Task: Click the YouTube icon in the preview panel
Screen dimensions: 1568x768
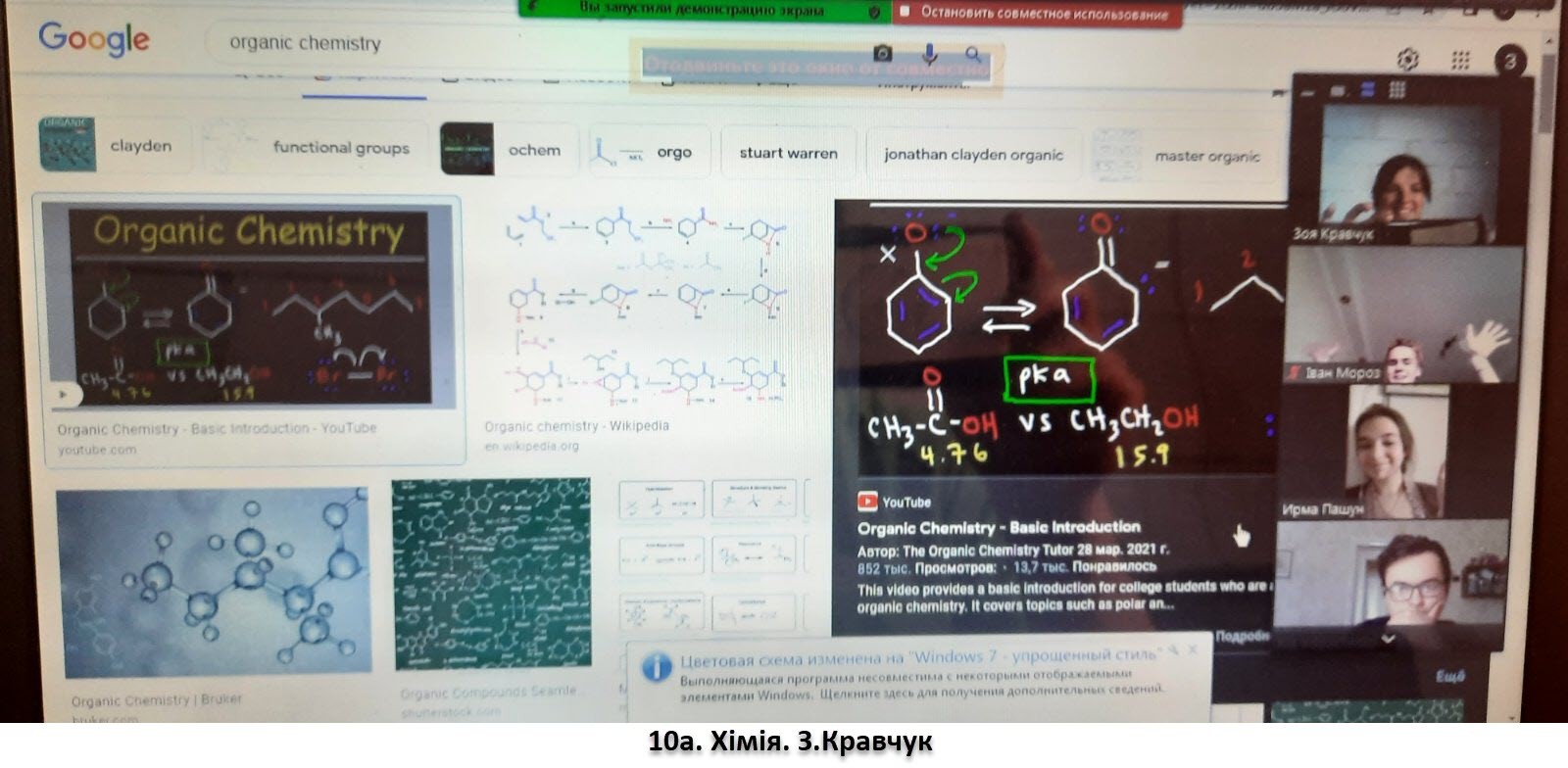Action: tap(867, 503)
